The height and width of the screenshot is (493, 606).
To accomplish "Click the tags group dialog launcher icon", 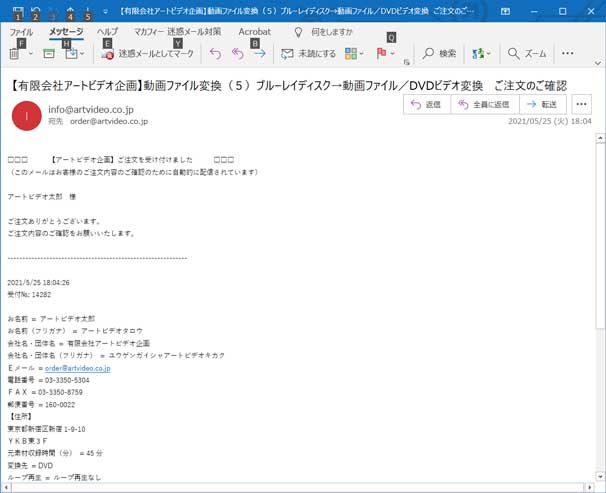I will point(407,62).
